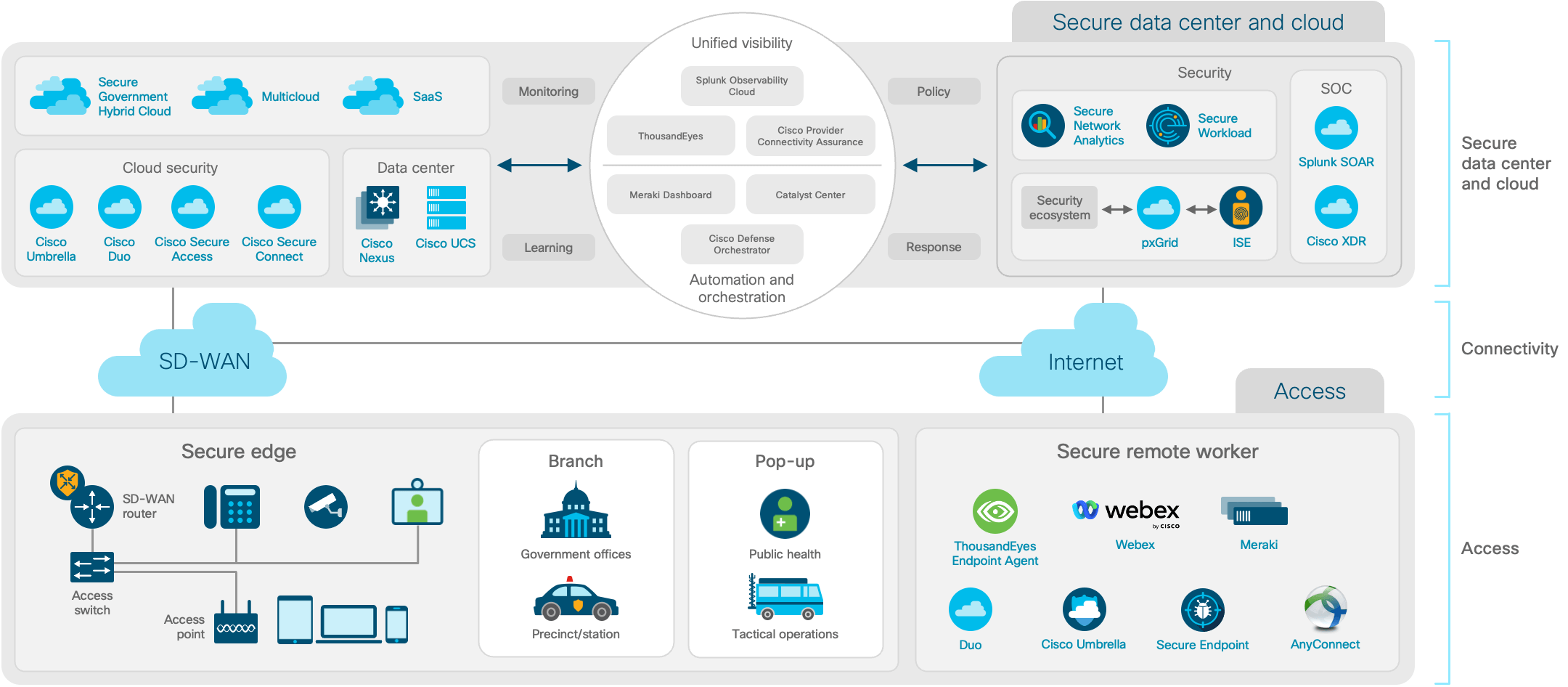This screenshot has height=687, width=1568.
Task: Select the Secure data center and cloud tab
Action: (1199, 22)
